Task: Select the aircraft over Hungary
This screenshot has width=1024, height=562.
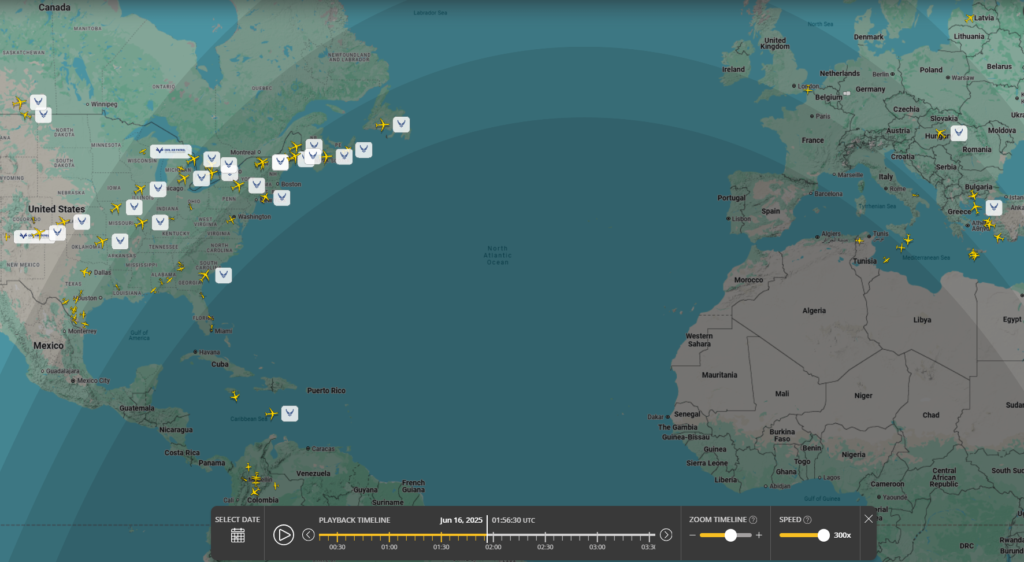Action: click(x=940, y=134)
